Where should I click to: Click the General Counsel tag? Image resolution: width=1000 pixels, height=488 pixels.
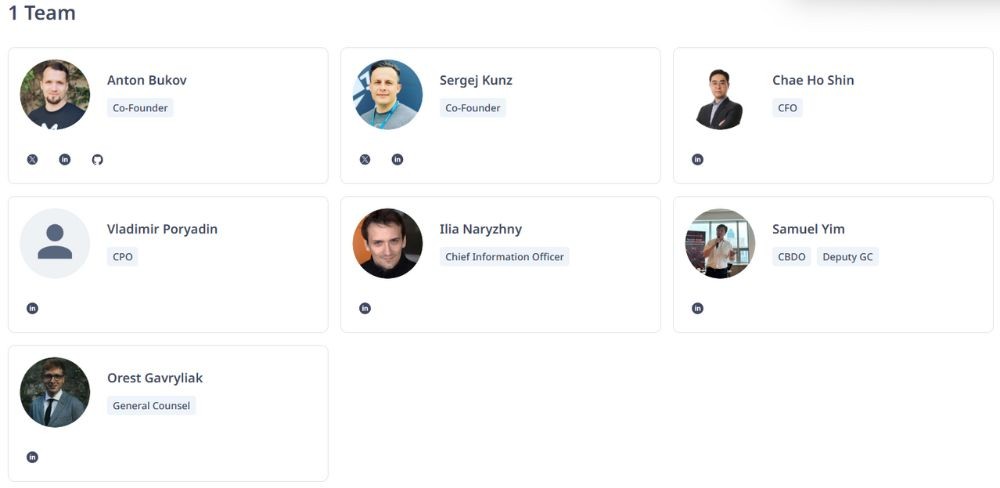coord(151,406)
